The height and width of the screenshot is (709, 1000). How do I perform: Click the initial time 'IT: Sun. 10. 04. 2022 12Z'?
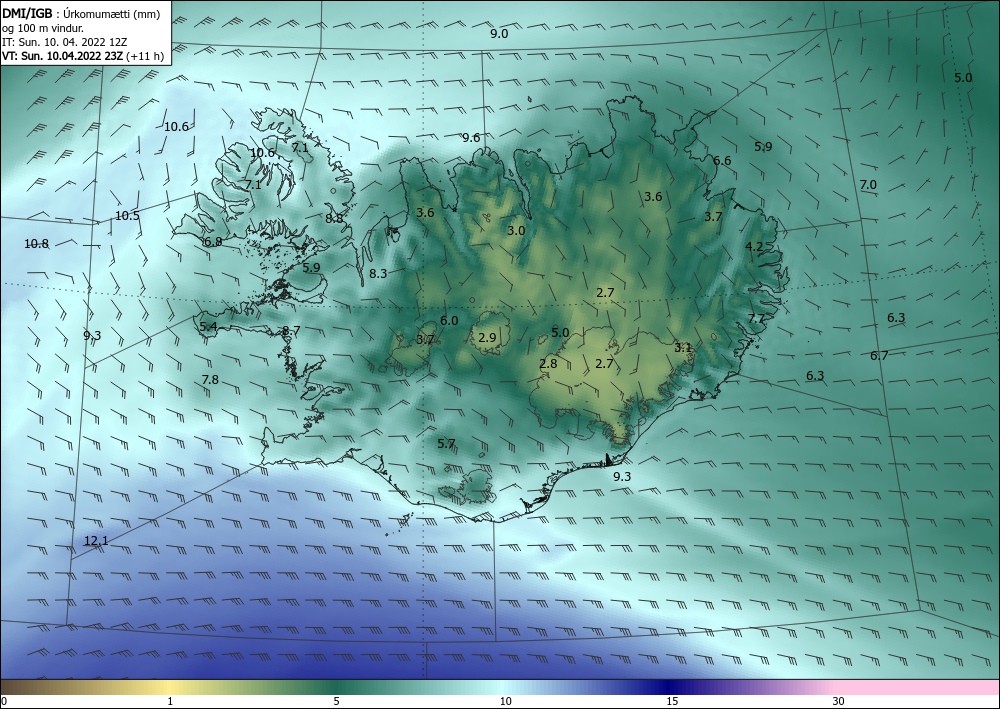tap(64, 42)
